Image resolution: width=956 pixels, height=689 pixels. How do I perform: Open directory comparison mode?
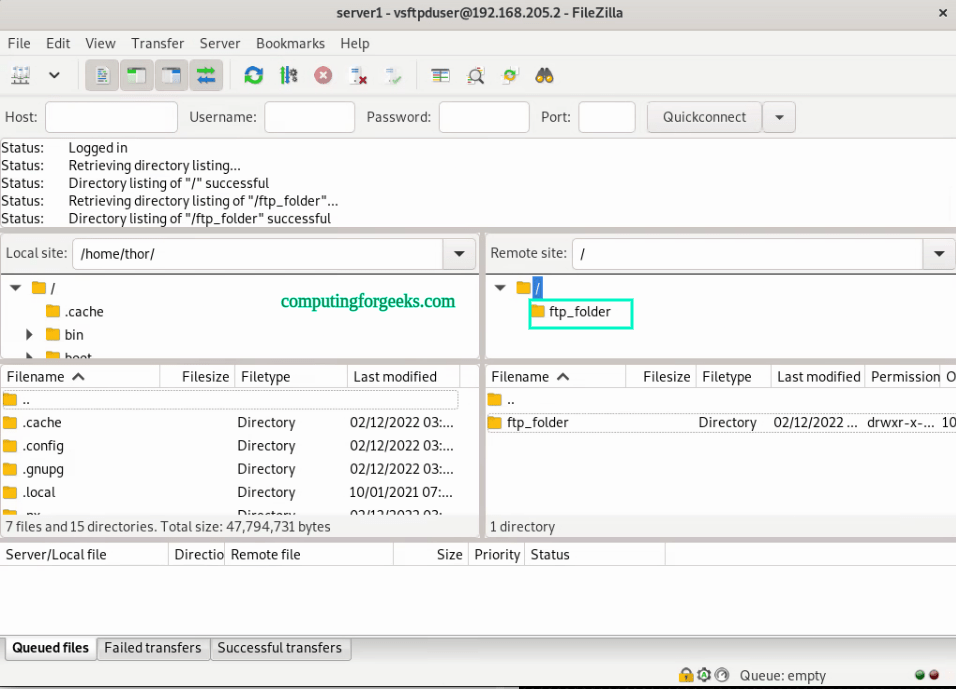(440, 75)
